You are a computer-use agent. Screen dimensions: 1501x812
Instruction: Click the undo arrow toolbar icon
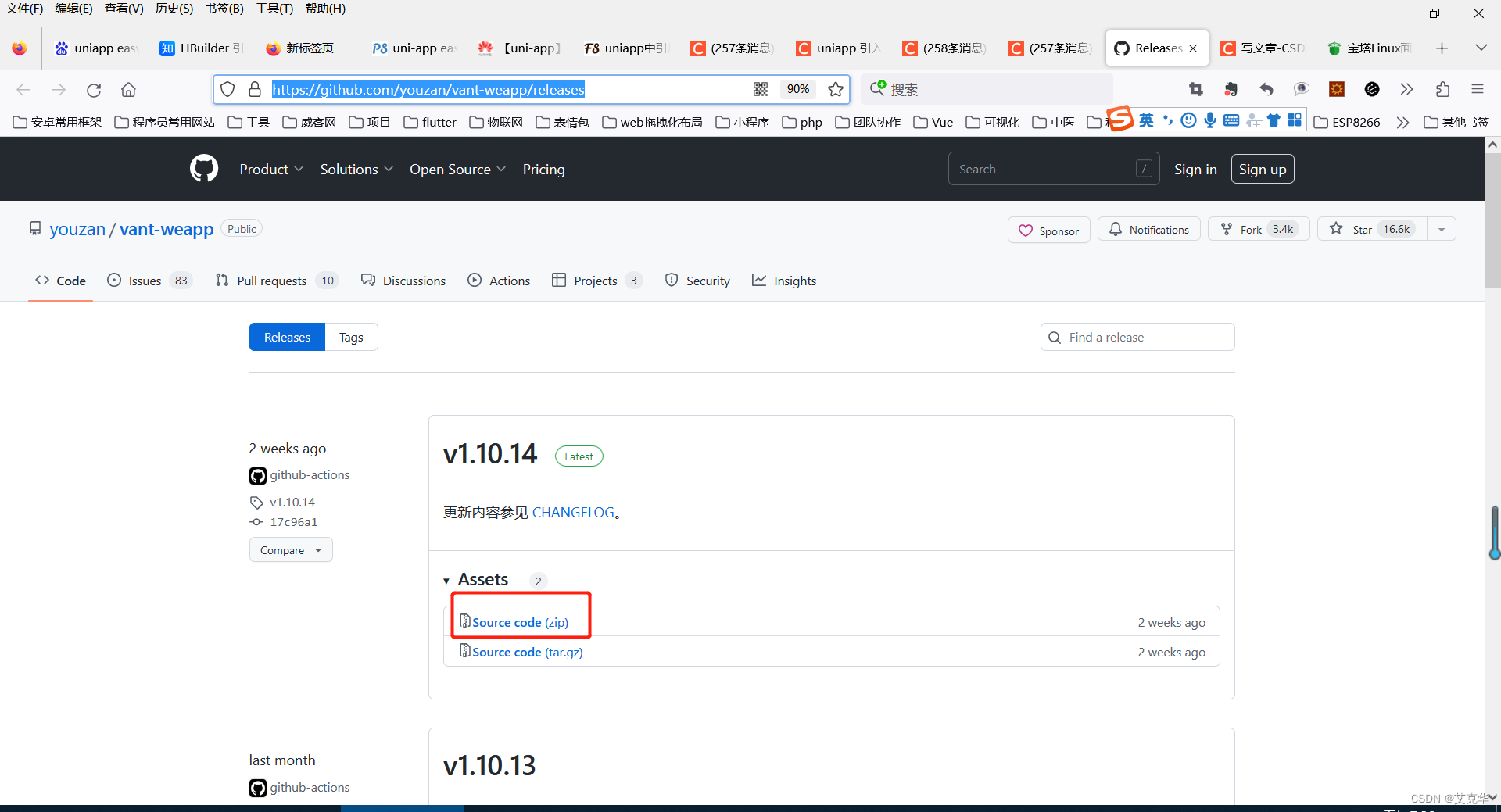[x=1266, y=89]
